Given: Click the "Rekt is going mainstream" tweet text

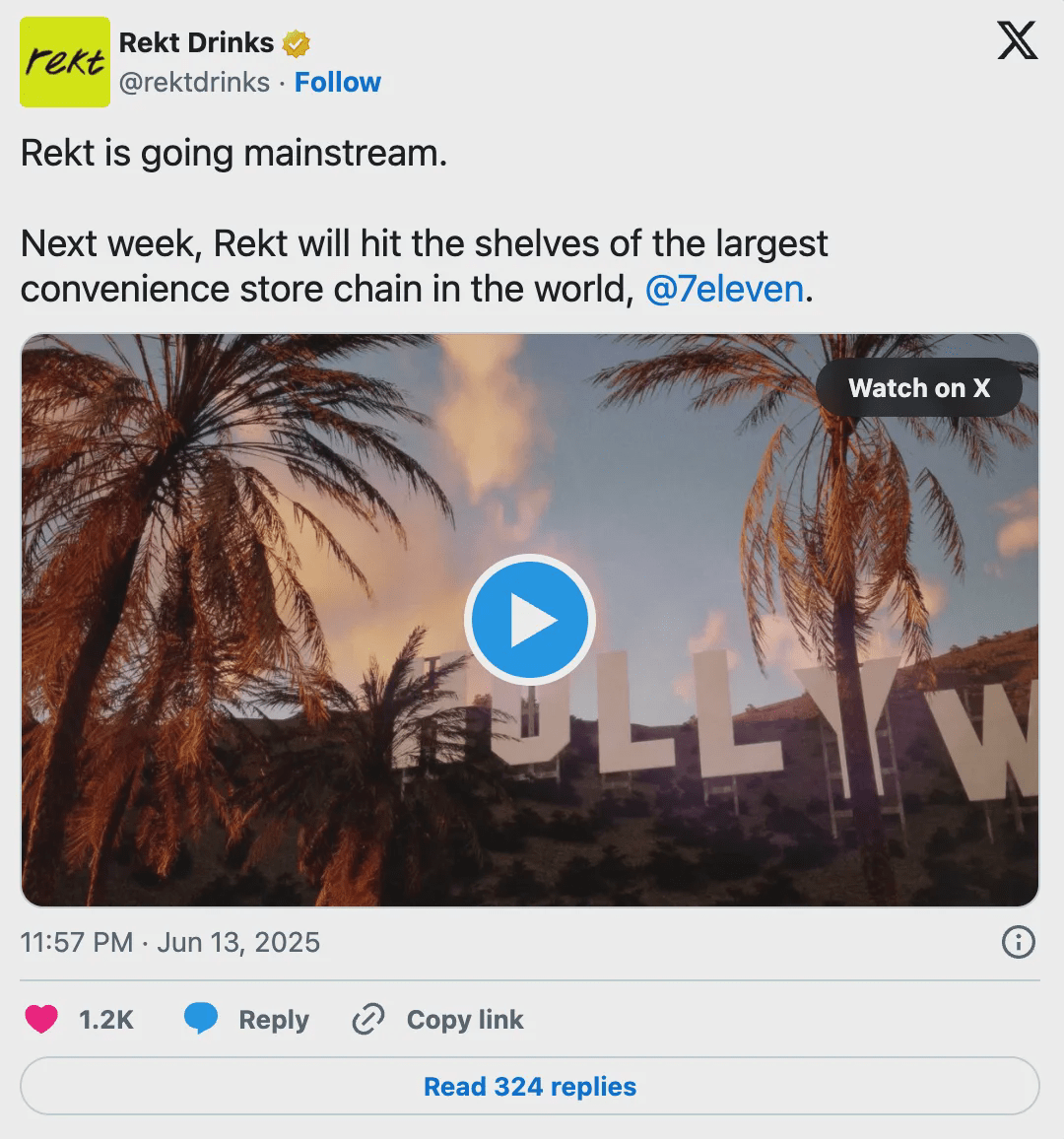Looking at the screenshot, I should click(x=234, y=154).
